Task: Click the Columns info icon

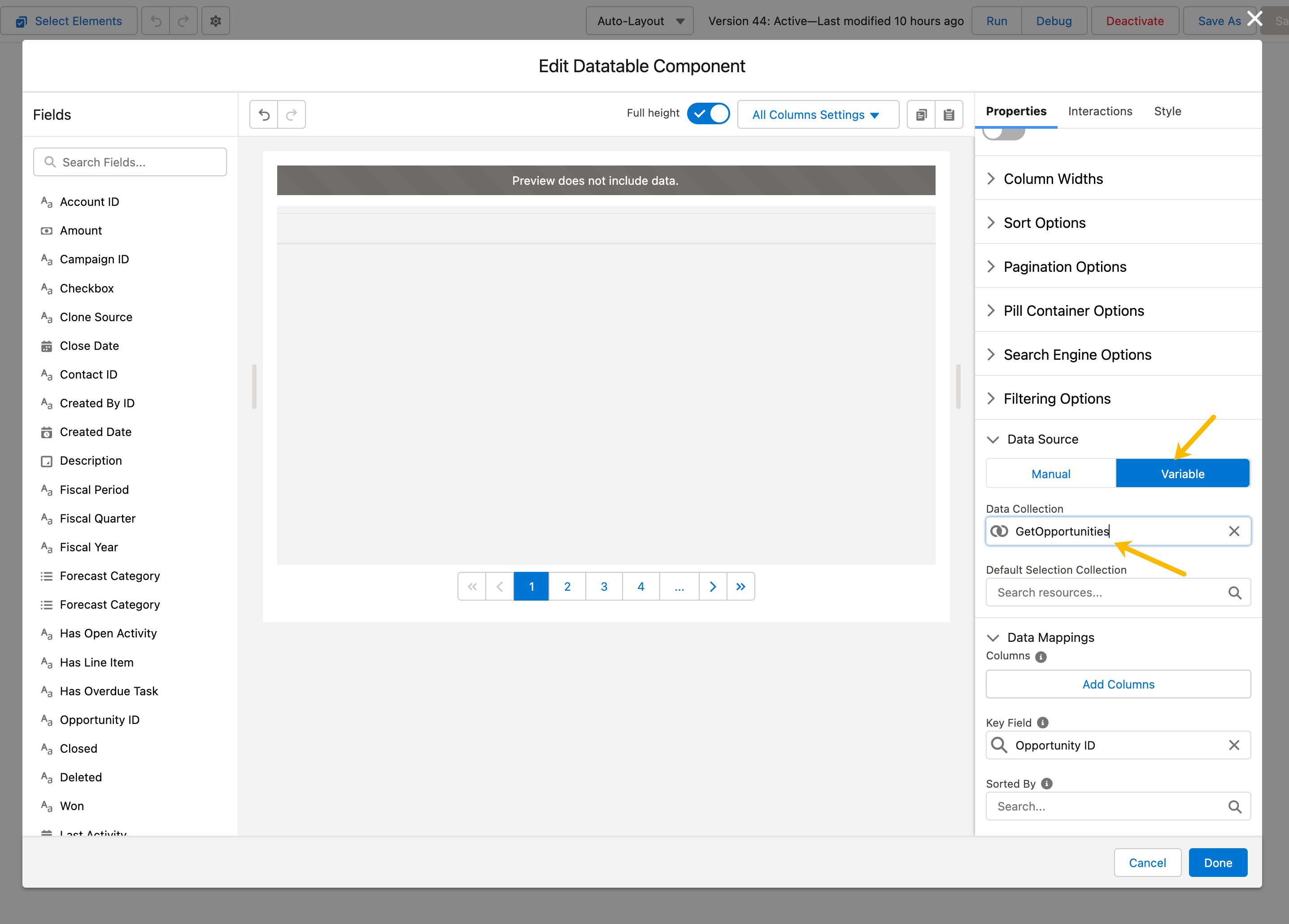Action: (x=1041, y=657)
